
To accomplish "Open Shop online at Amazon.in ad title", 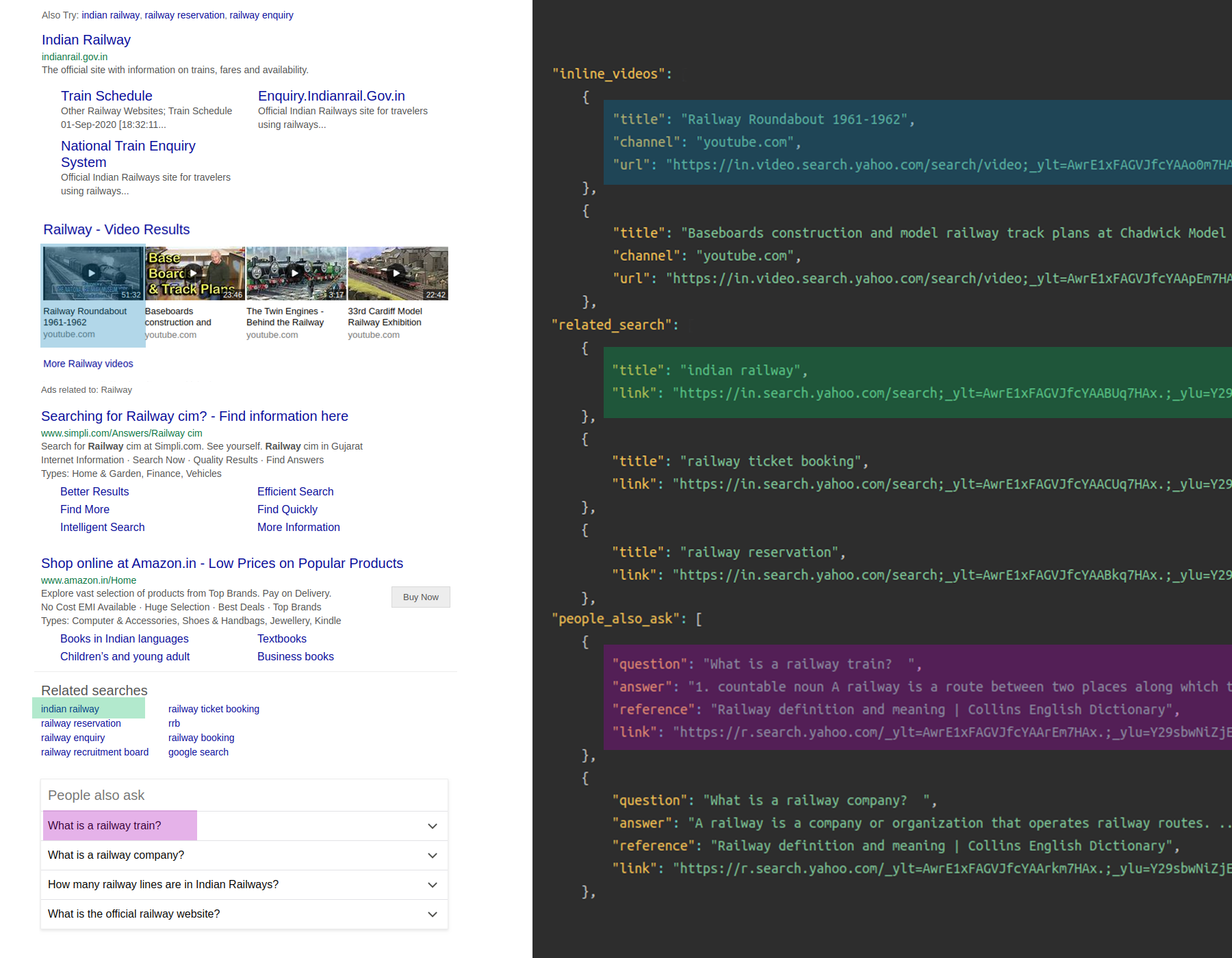I will [222, 563].
